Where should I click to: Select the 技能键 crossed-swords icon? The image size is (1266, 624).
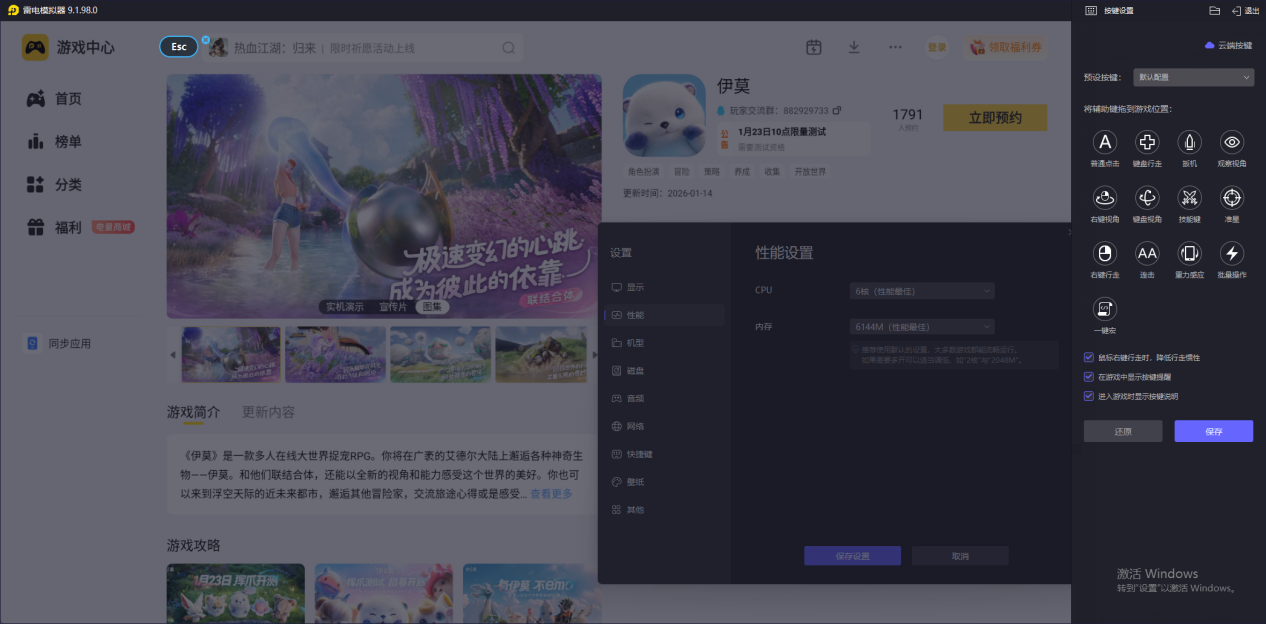coord(1189,197)
